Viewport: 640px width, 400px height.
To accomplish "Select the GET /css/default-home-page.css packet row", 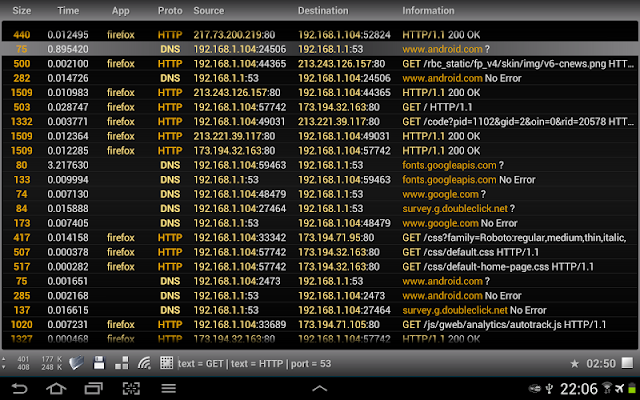I will point(320,267).
